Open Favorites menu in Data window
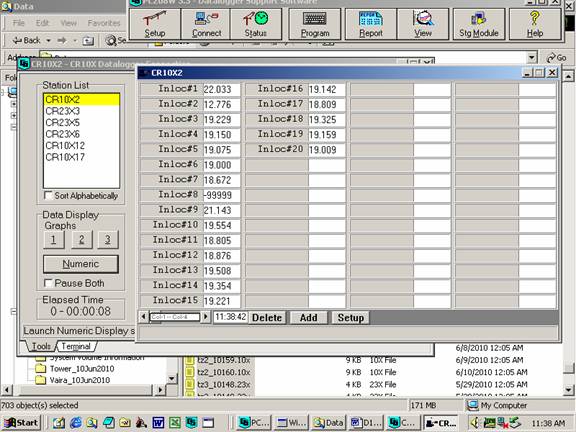 pos(104,23)
